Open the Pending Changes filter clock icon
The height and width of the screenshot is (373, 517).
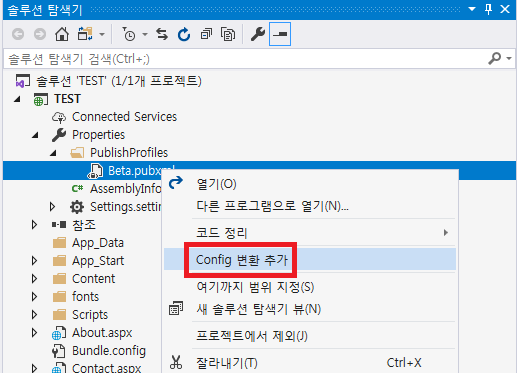(x=129, y=34)
